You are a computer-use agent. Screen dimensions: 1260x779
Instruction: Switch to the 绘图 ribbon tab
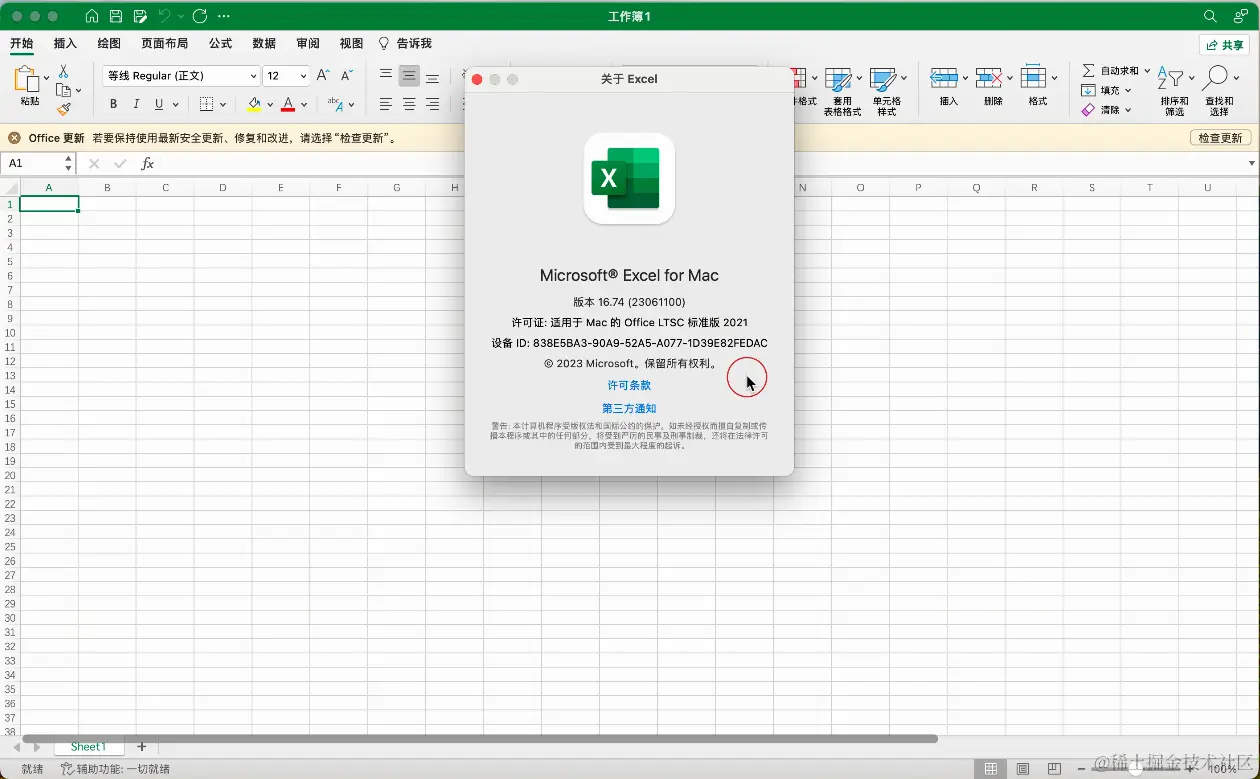click(x=109, y=43)
